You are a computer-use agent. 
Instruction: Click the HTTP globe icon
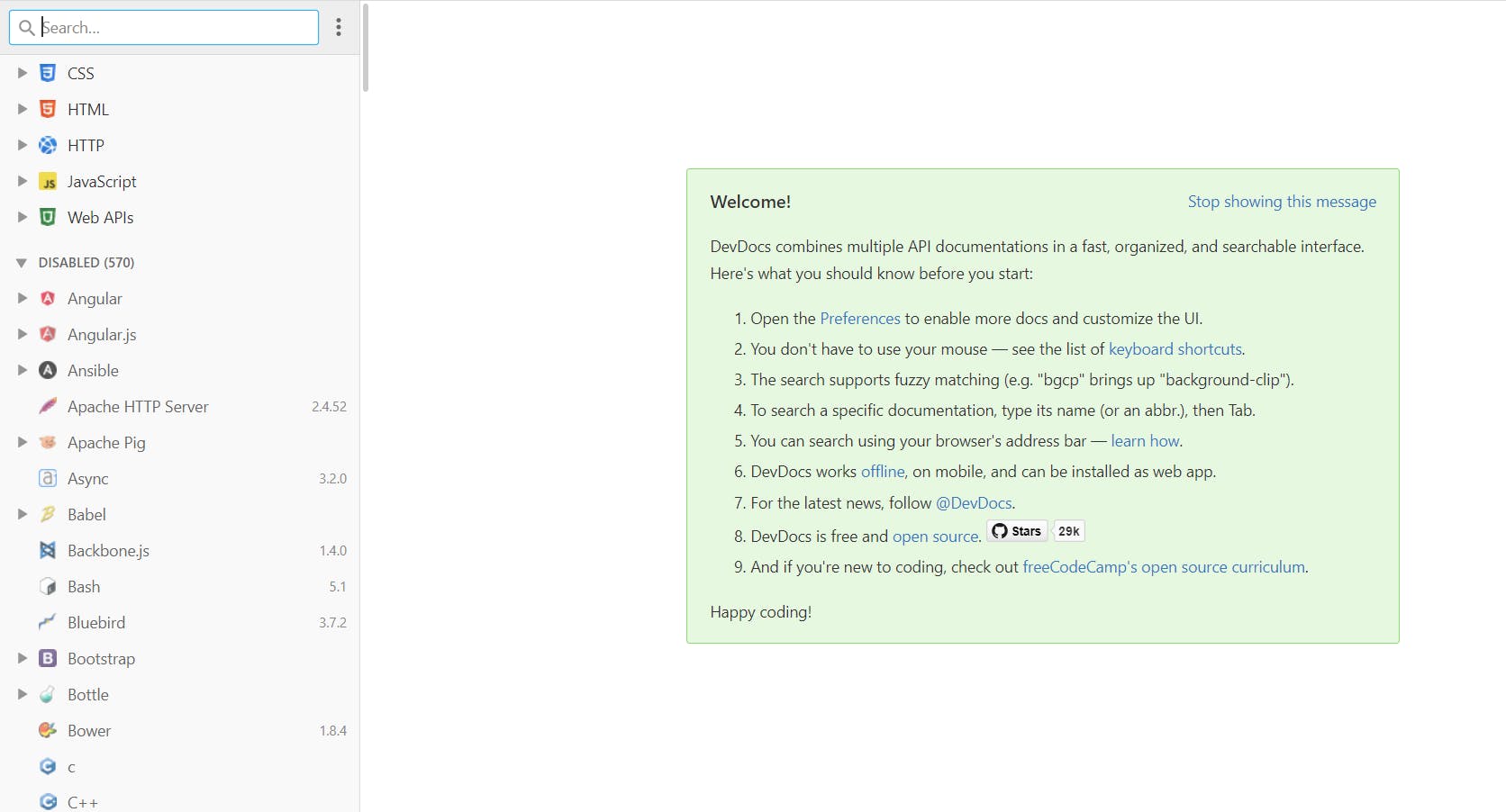pyautogui.click(x=48, y=145)
